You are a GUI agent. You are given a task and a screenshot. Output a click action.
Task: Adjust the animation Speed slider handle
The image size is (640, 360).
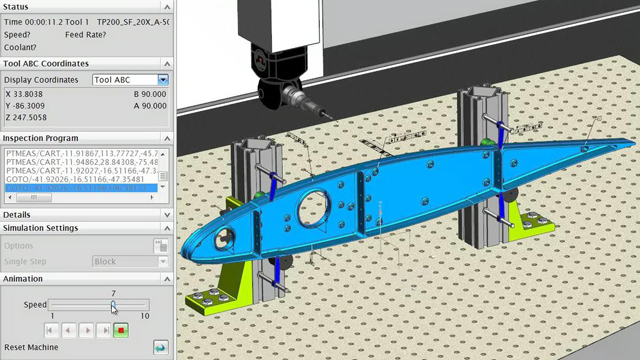pyautogui.click(x=113, y=304)
